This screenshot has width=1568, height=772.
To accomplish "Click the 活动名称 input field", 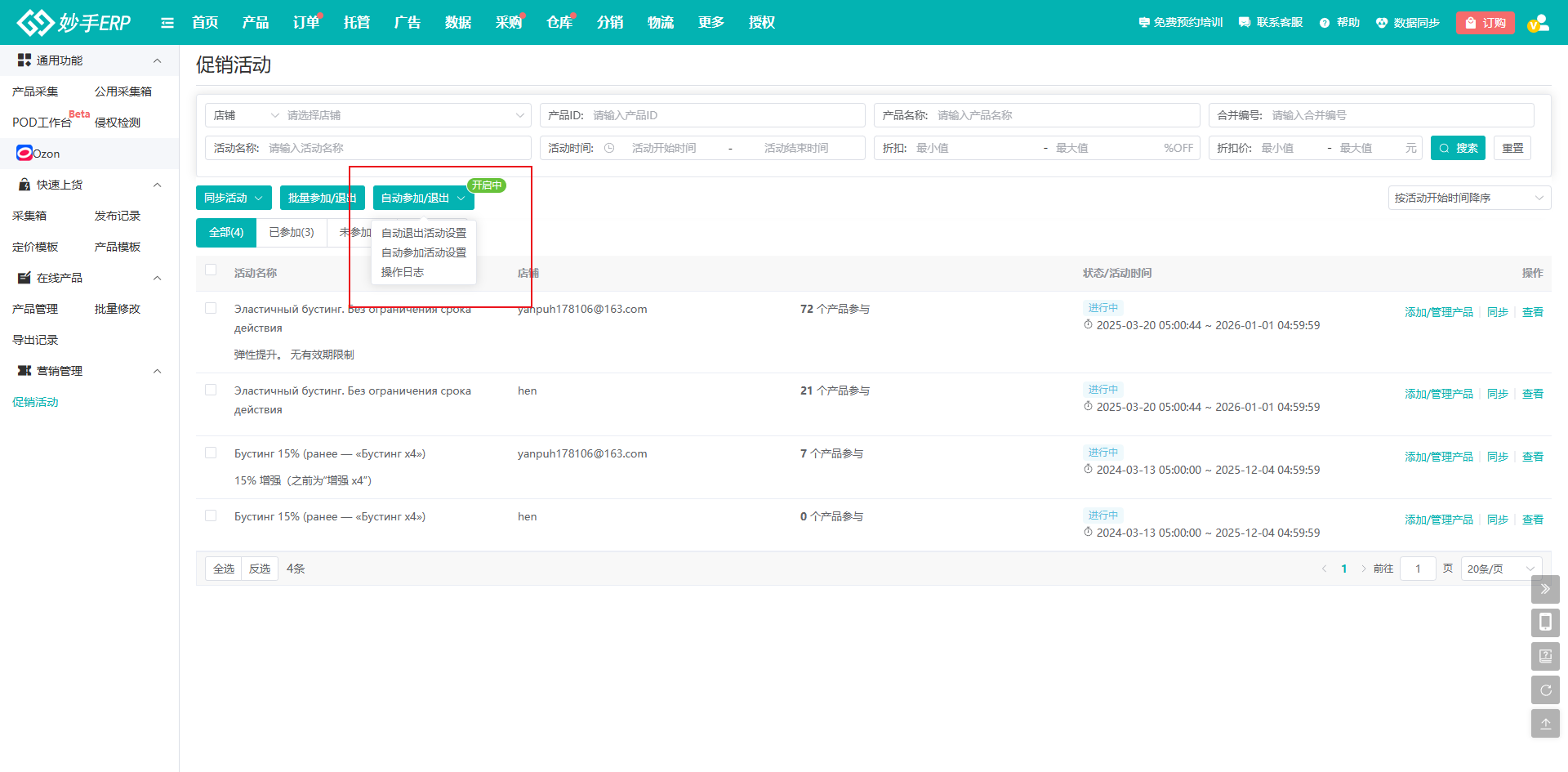I will [x=396, y=148].
